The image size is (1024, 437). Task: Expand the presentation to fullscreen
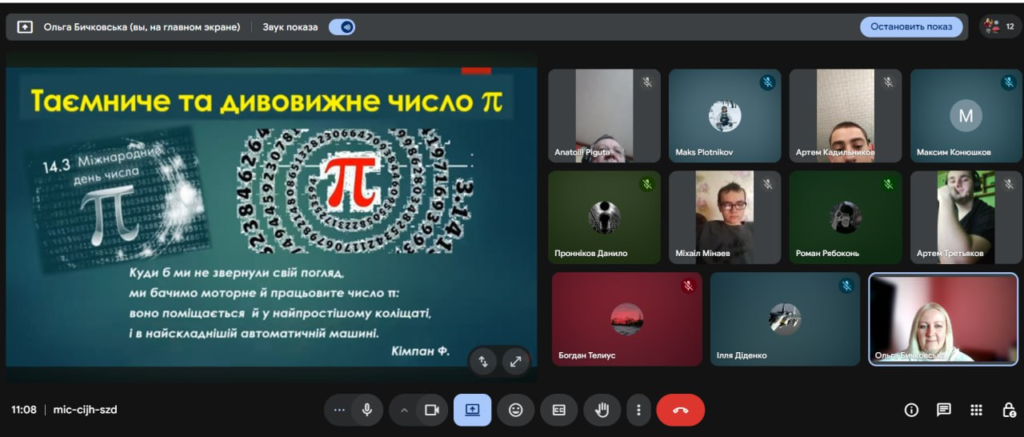(x=516, y=361)
